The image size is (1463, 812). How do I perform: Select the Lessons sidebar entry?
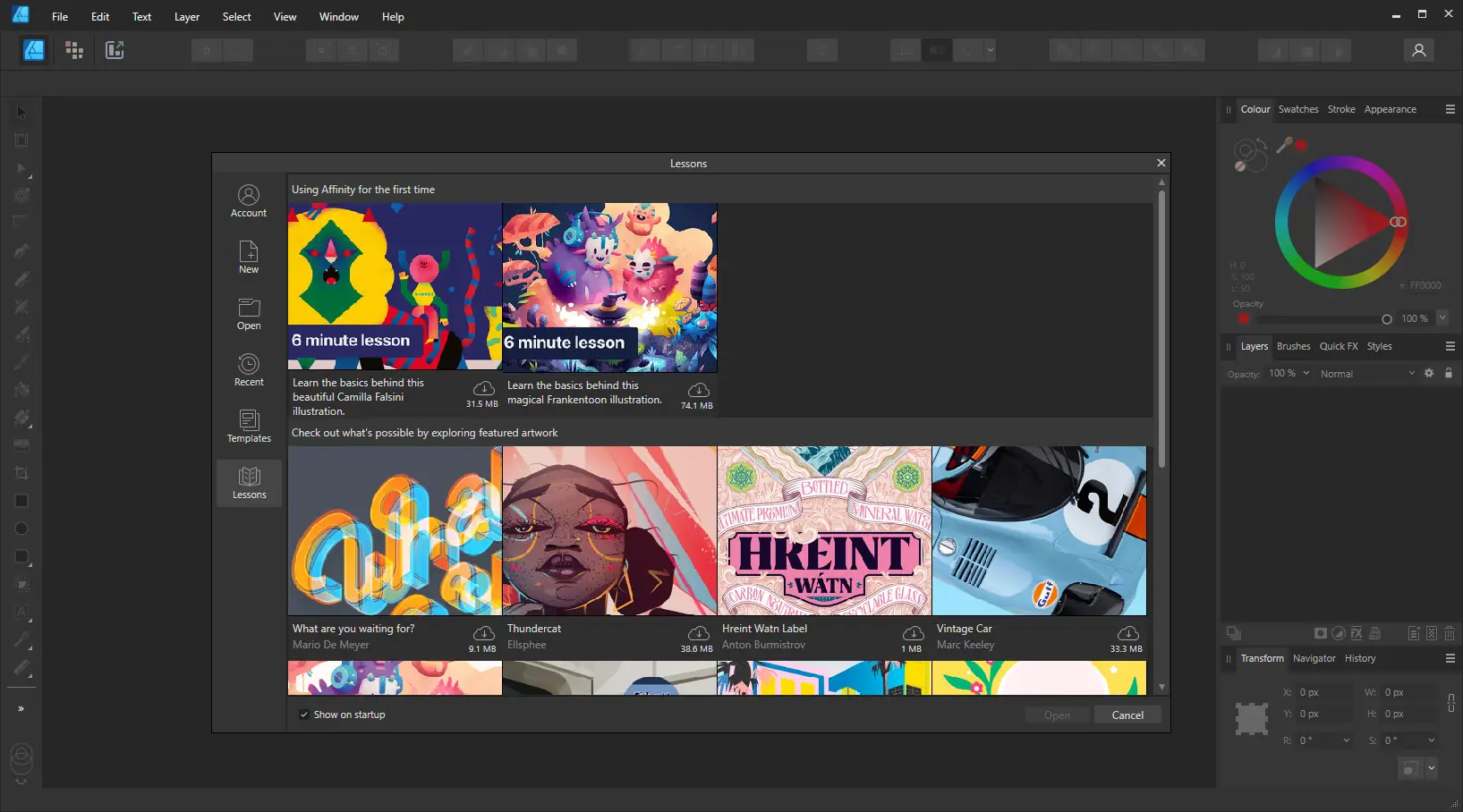(x=249, y=483)
